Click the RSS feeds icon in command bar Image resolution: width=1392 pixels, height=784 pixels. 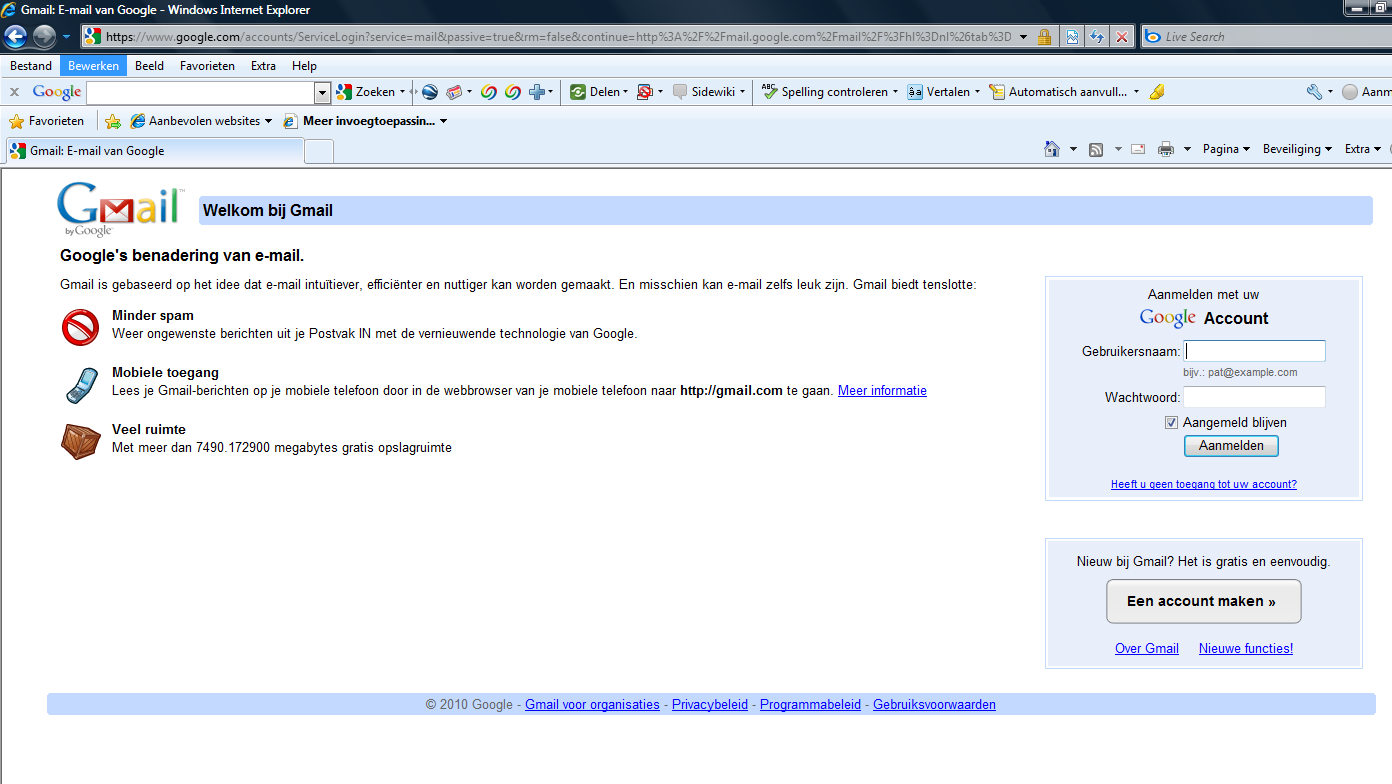pos(1096,149)
